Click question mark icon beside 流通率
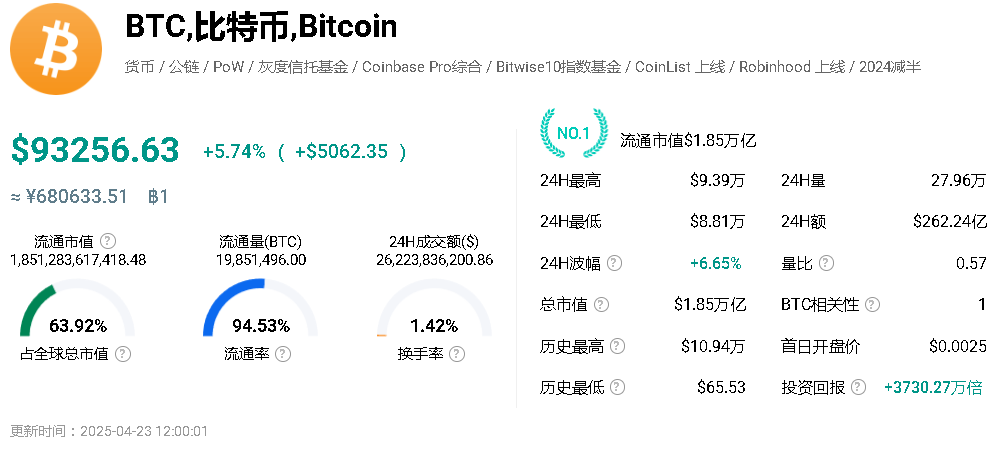 [x=283, y=353]
